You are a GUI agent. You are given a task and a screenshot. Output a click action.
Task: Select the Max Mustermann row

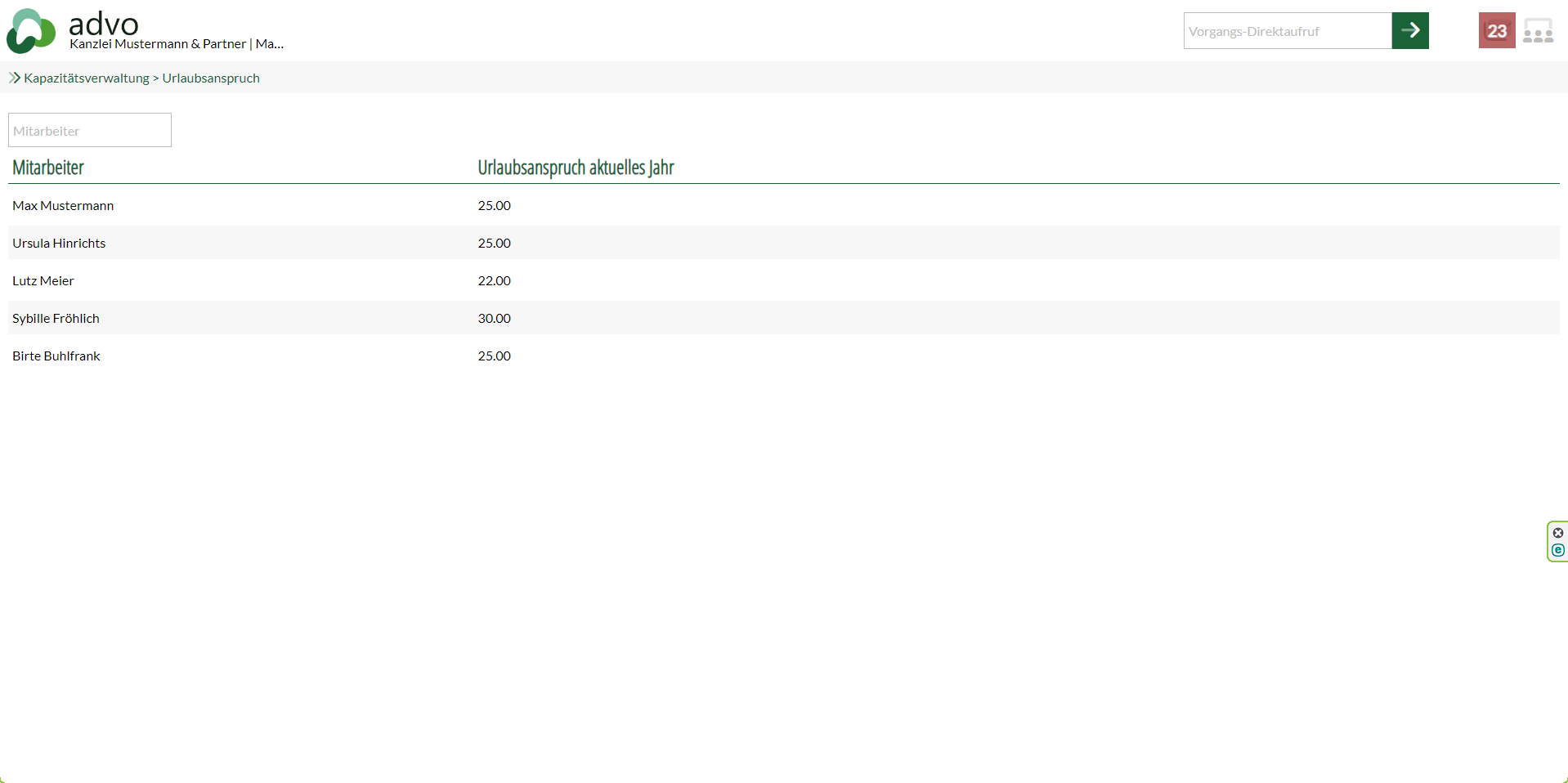63,206
